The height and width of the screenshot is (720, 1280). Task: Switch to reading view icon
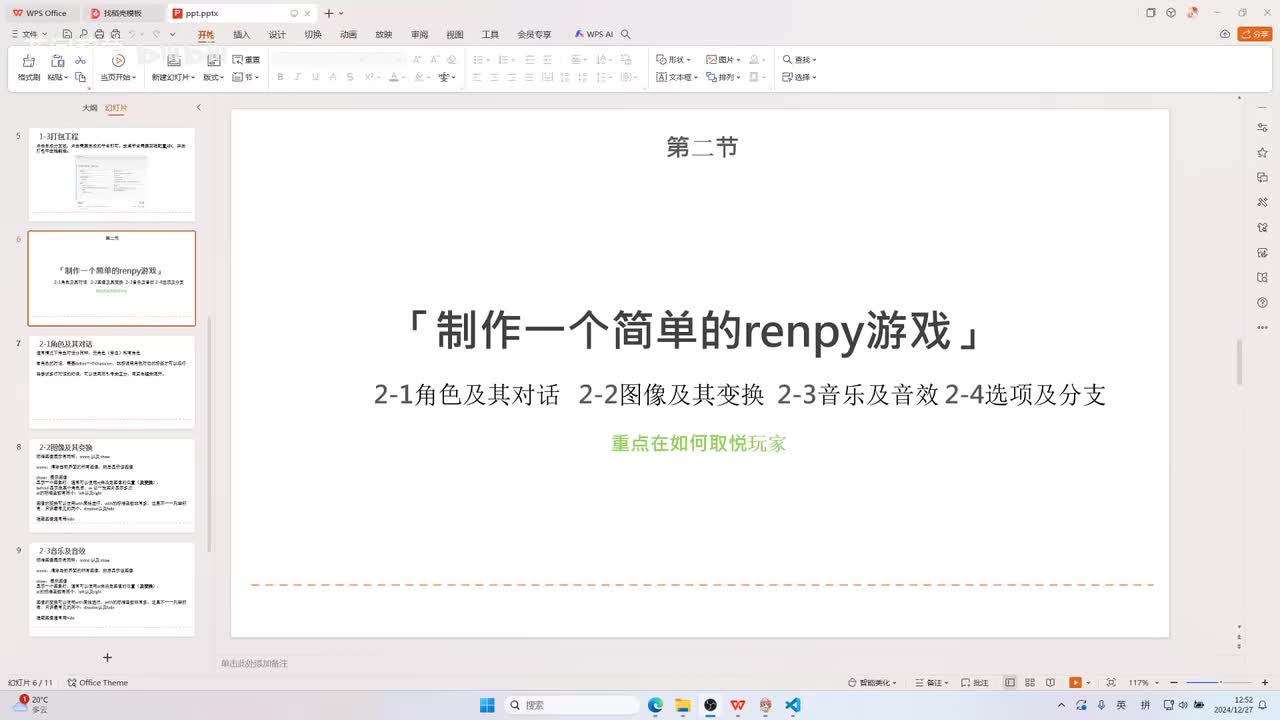(1050, 682)
